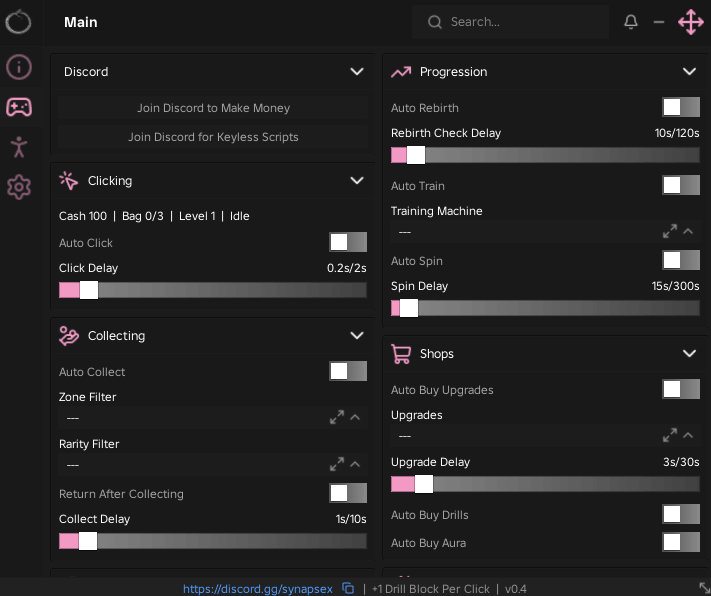This screenshot has height=596, width=711.
Task: Click the Progression trend arrow icon
Action: [x=401, y=72]
